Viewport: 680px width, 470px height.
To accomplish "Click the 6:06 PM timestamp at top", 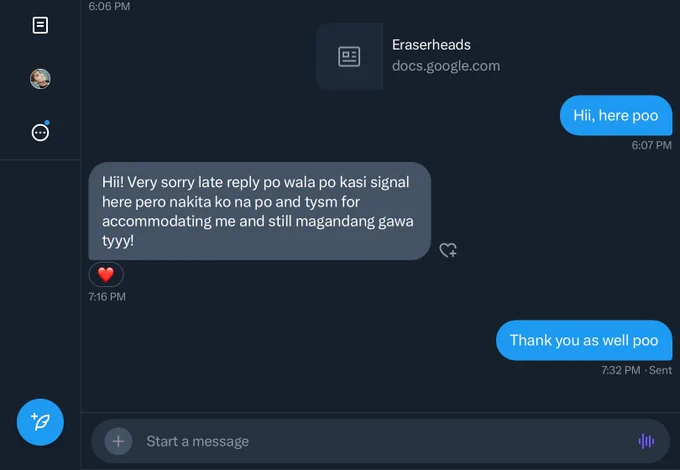I will 109,6.
